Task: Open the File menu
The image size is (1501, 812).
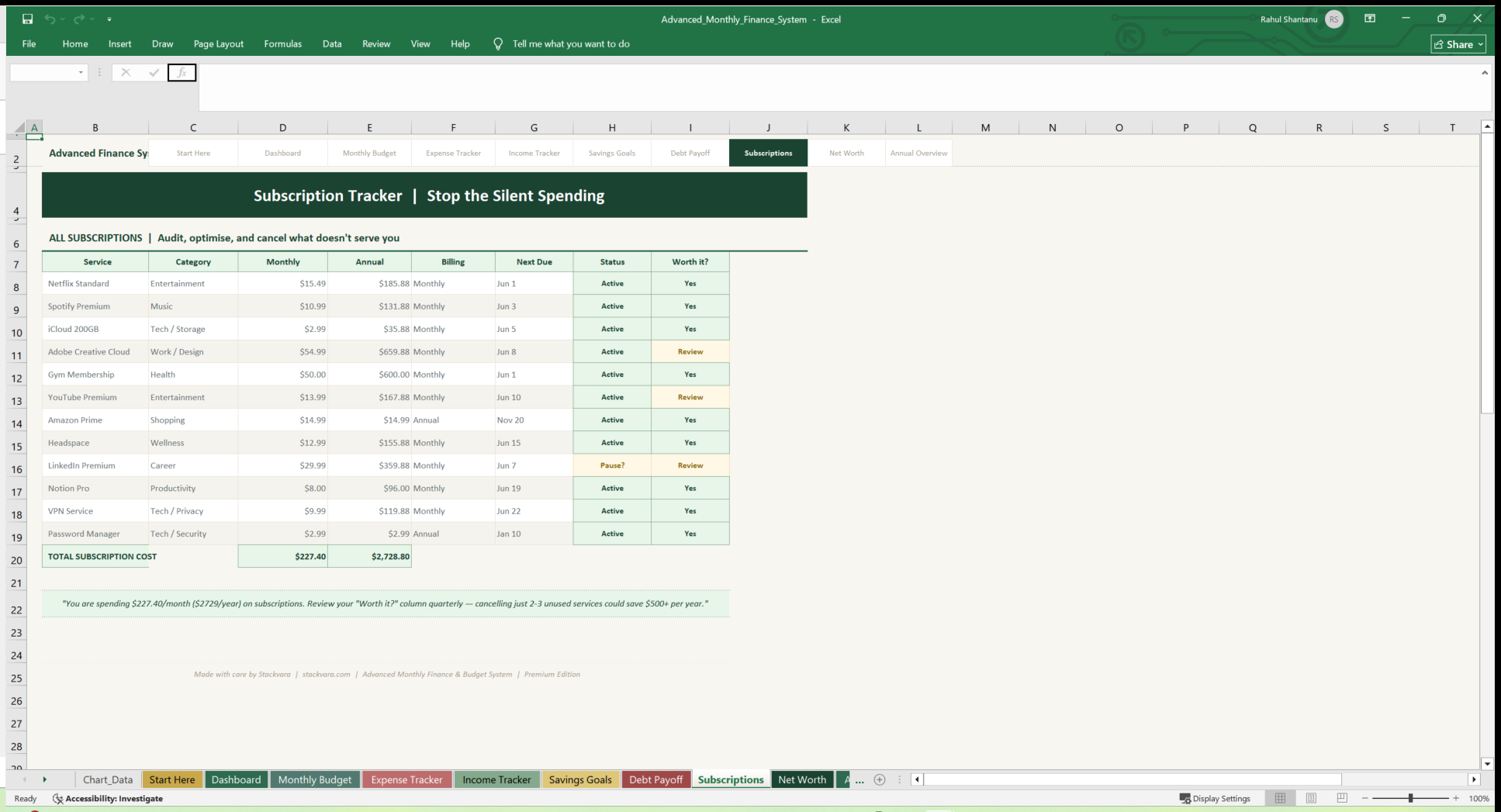Action: [x=29, y=44]
